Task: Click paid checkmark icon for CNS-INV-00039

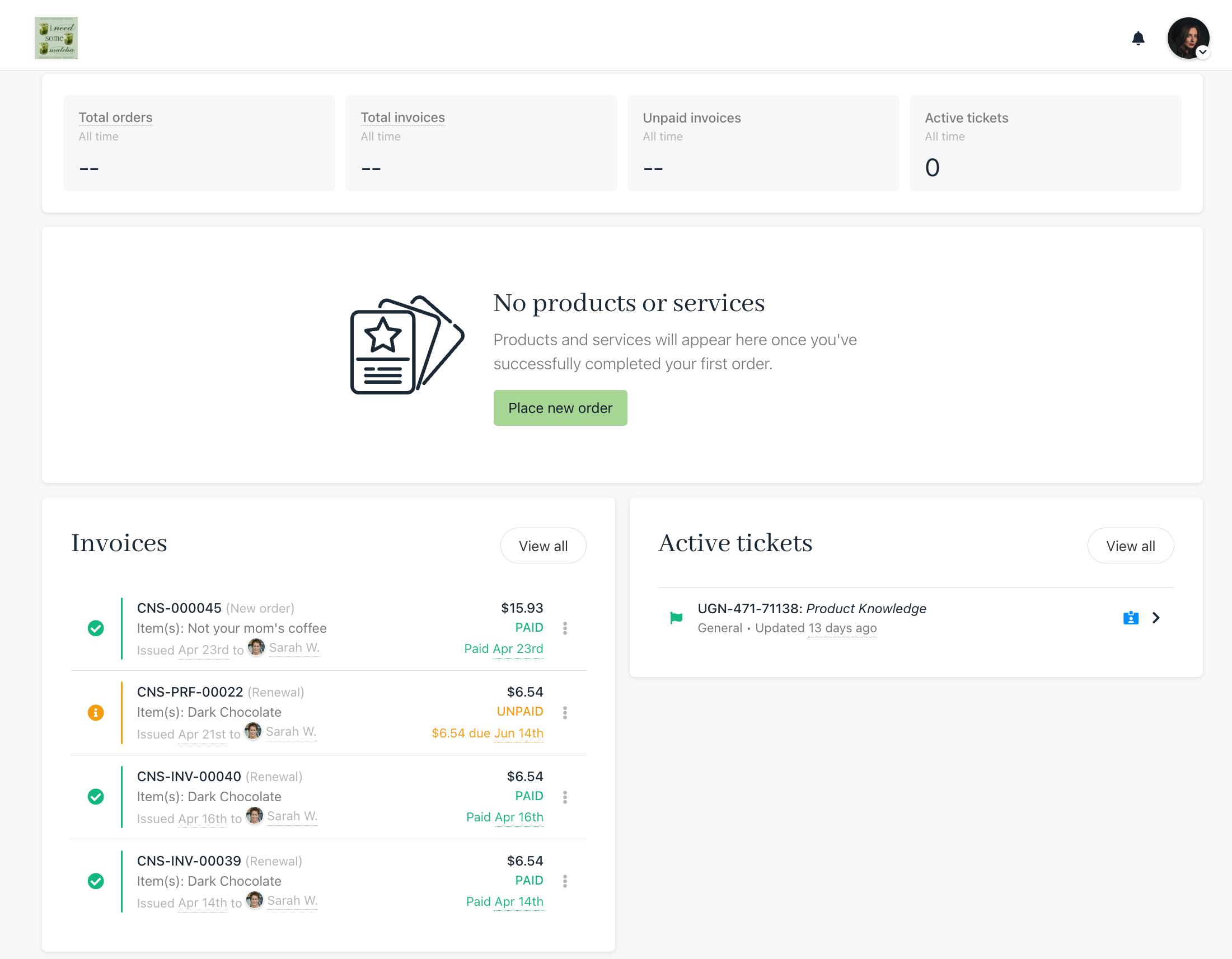Action: 96,881
